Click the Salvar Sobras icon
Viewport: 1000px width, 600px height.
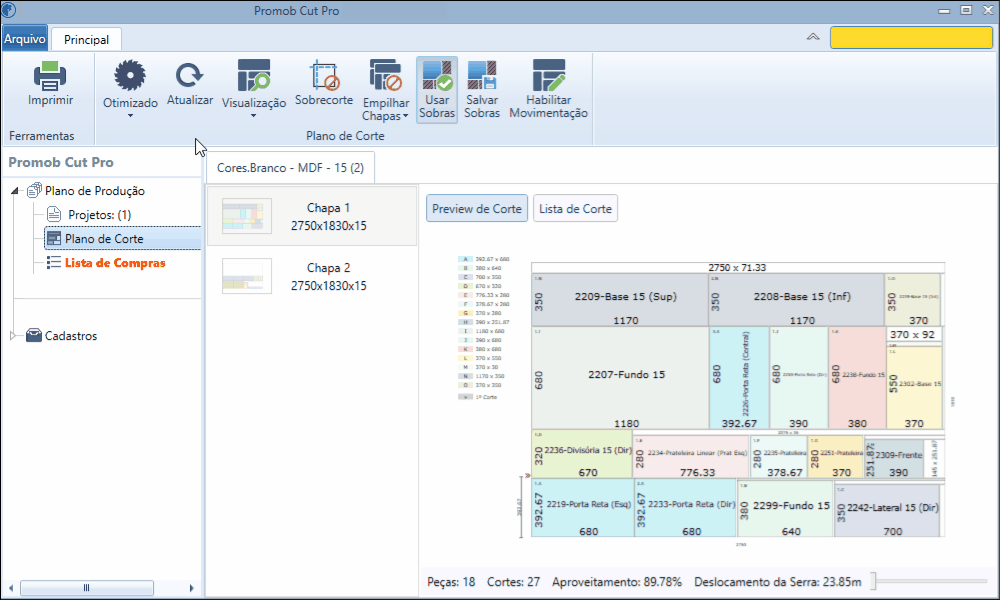[482, 75]
